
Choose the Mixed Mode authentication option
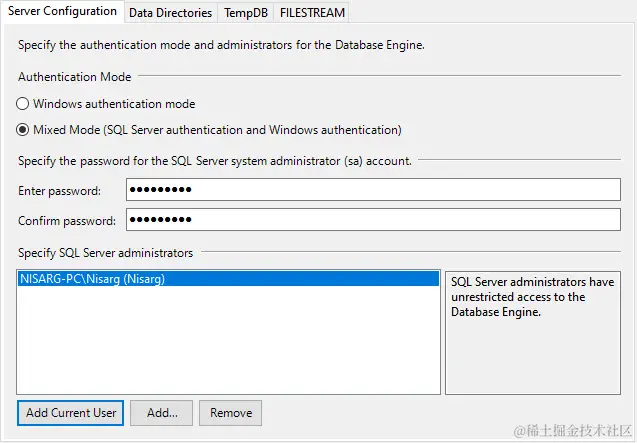(23, 130)
